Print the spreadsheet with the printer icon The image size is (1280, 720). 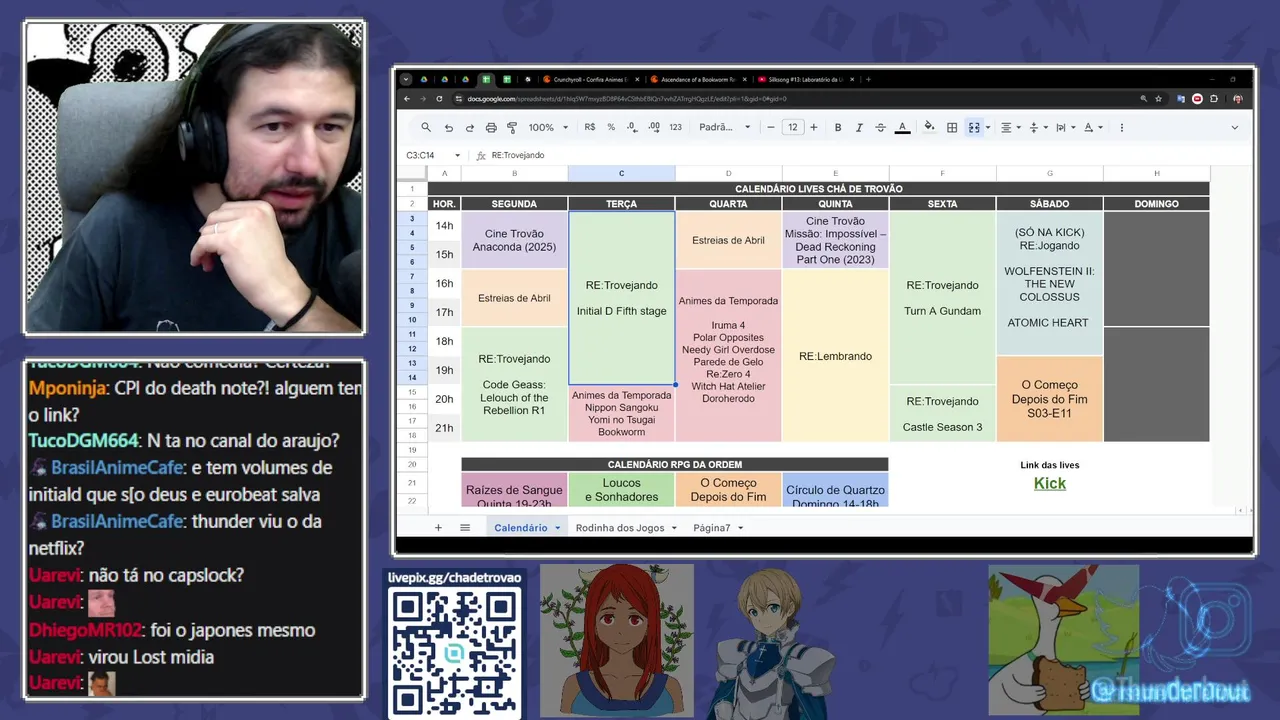(x=491, y=127)
